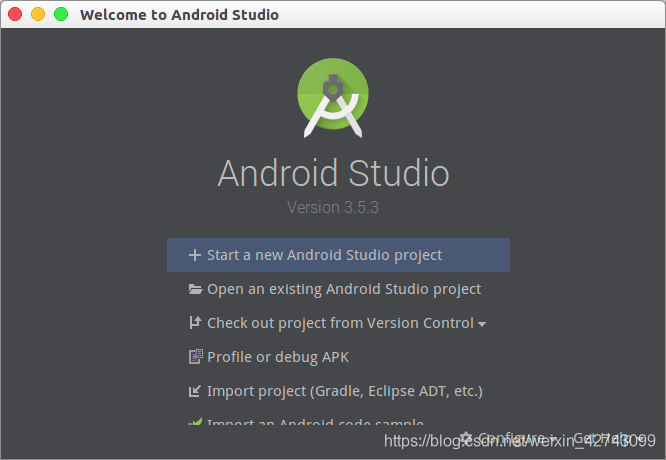The height and width of the screenshot is (460, 666).
Task: Click the Android Studio title text
Action: coord(333,173)
